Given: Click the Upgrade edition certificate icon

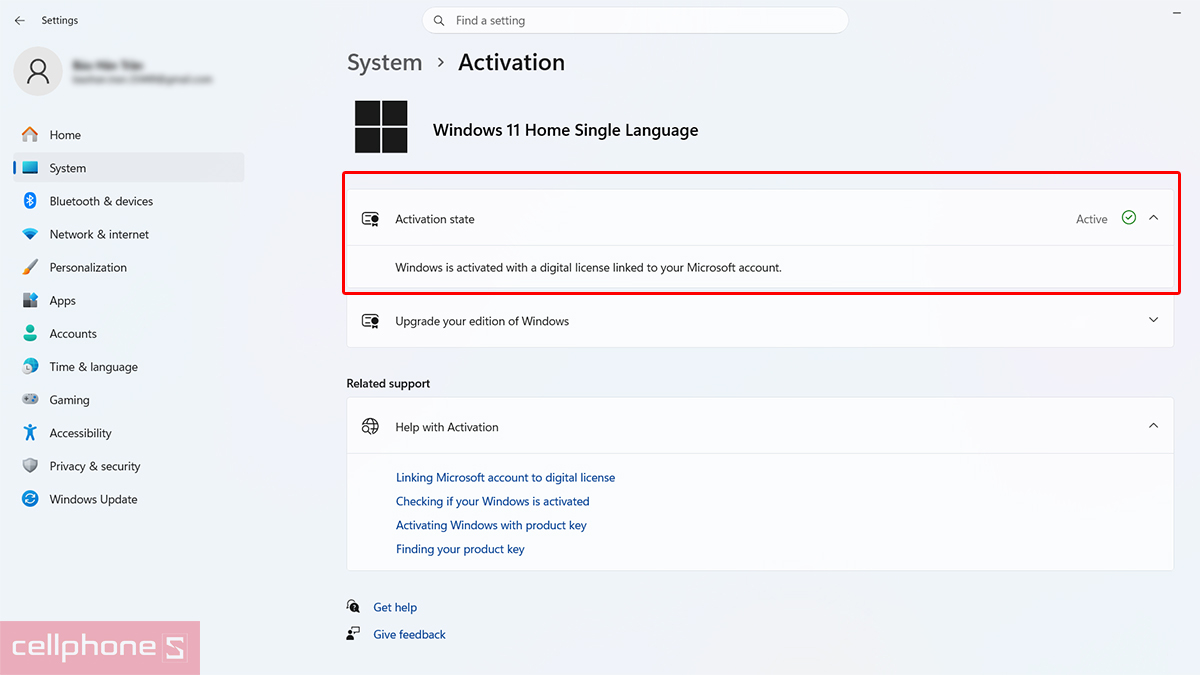Looking at the screenshot, I should point(371,321).
